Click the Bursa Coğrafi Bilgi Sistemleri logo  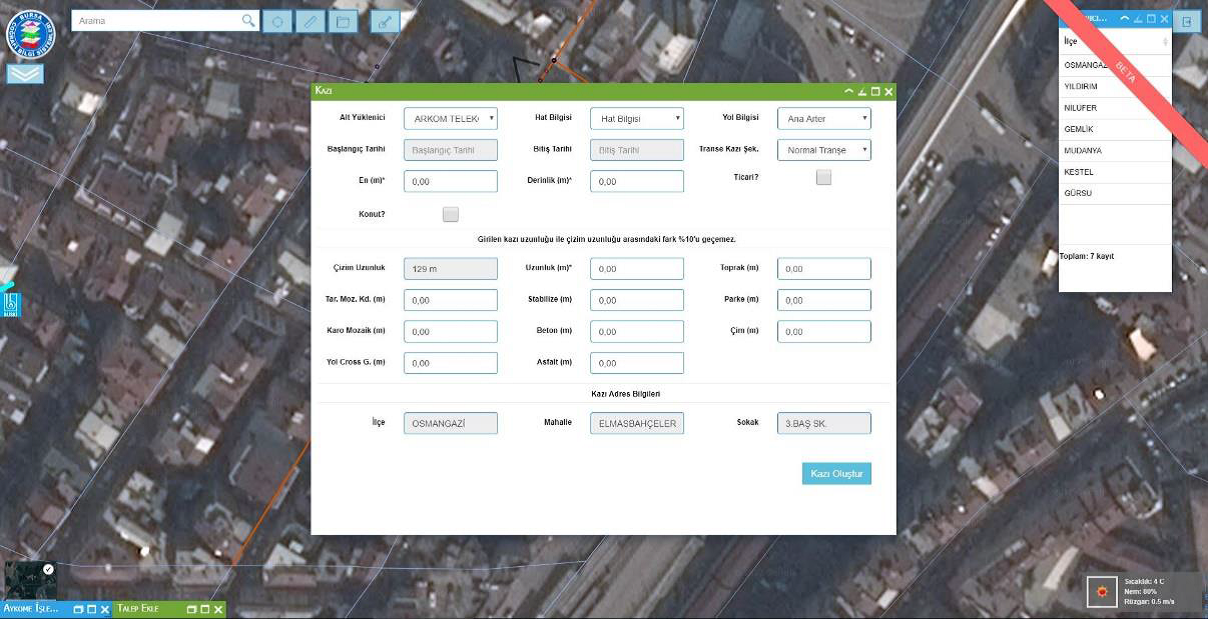click(x=31, y=32)
